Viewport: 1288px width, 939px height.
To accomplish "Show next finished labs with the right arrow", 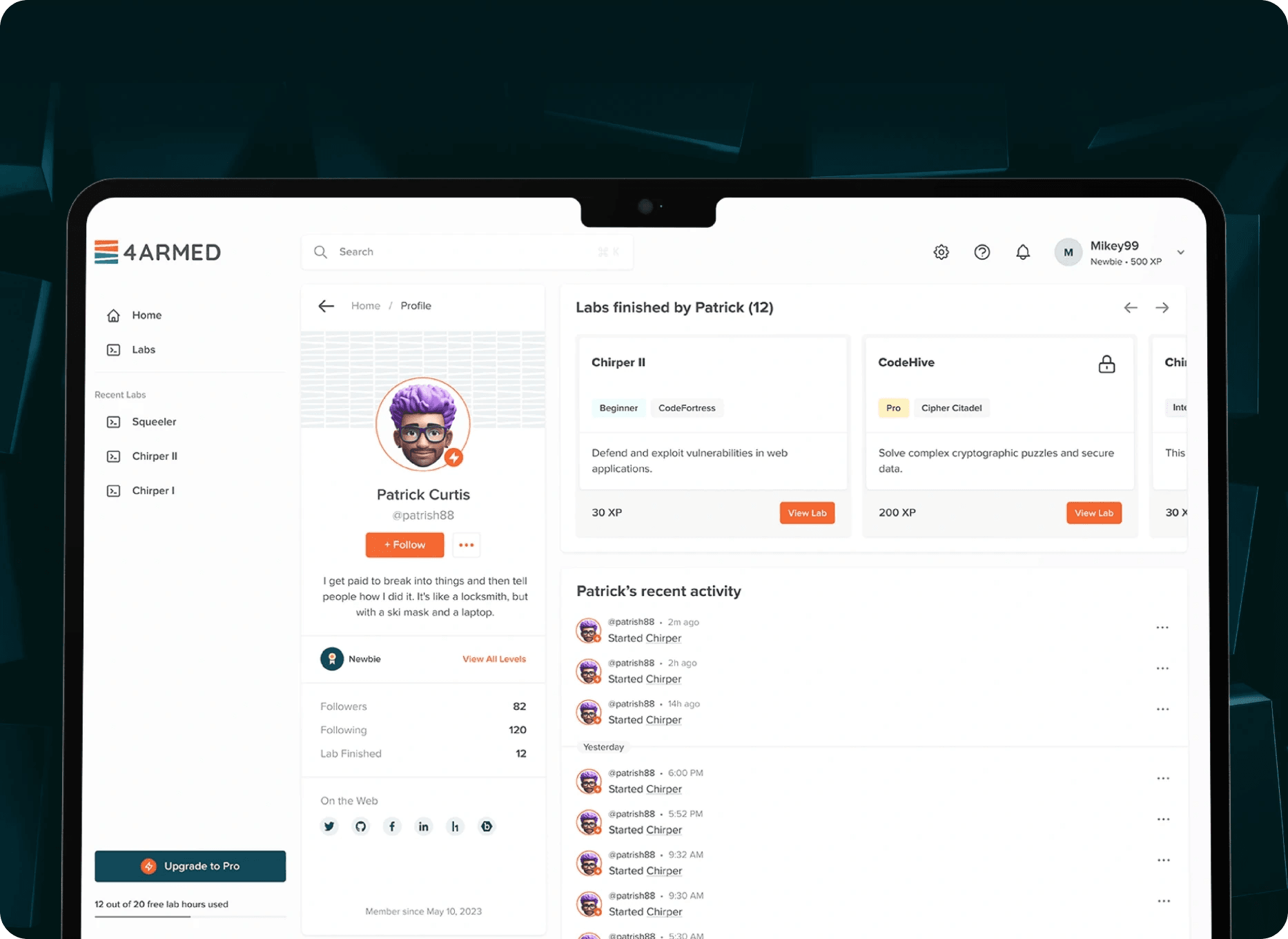I will point(1162,307).
